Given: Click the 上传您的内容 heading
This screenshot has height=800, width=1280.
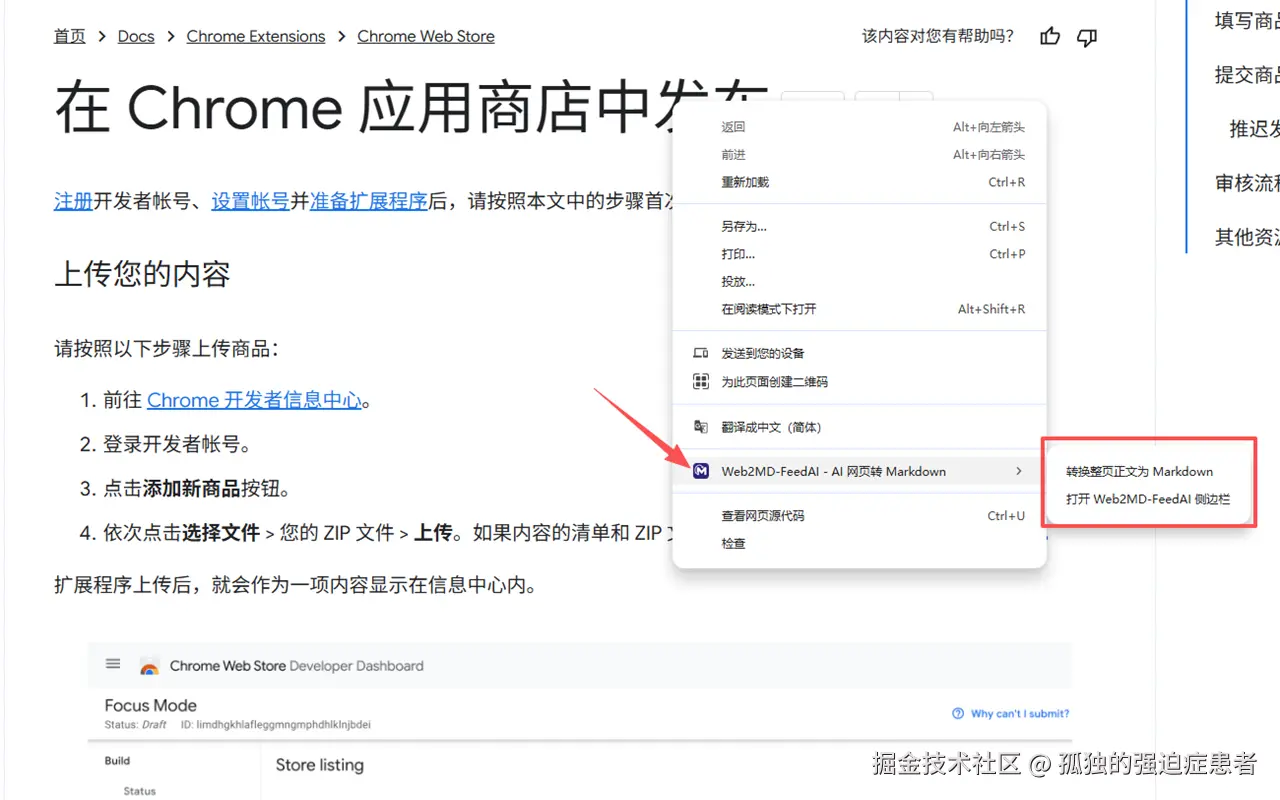Looking at the screenshot, I should [142, 274].
